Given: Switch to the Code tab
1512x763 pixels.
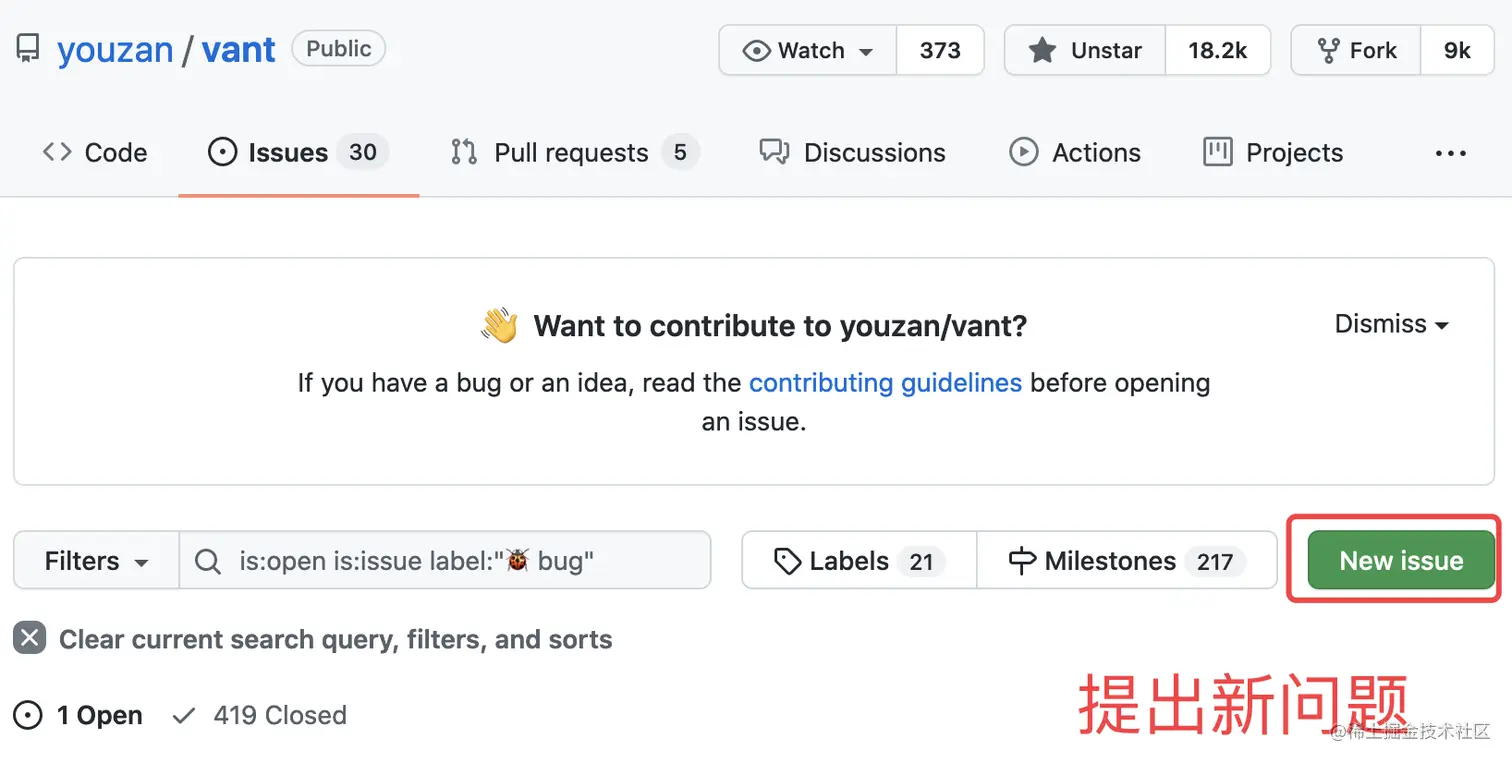Looking at the screenshot, I should 95,153.
